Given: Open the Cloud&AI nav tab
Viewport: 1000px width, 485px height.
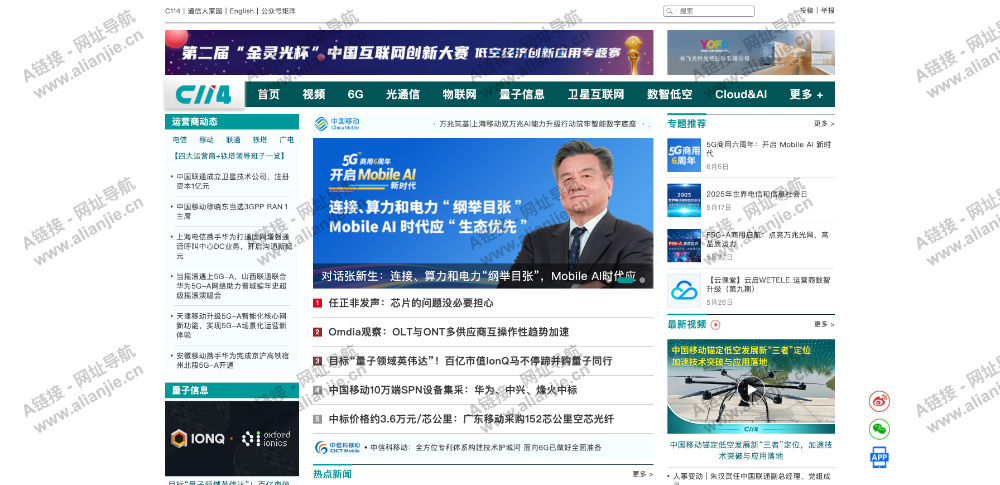Looking at the screenshot, I should pos(740,94).
